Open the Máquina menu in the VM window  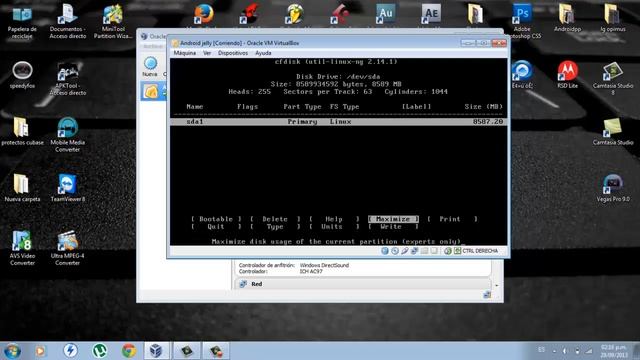(x=184, y=53)
